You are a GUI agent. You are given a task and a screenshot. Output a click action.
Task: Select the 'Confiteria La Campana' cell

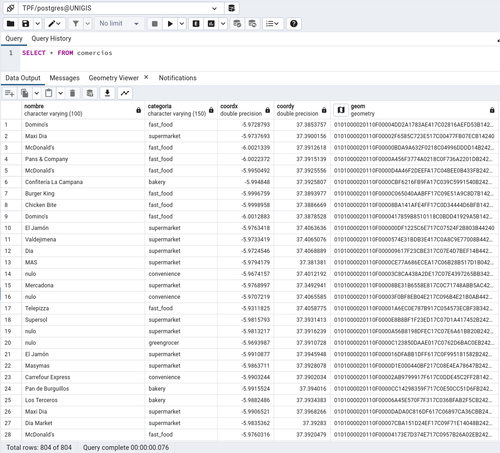pyautogui.click(x=83, y=182)
